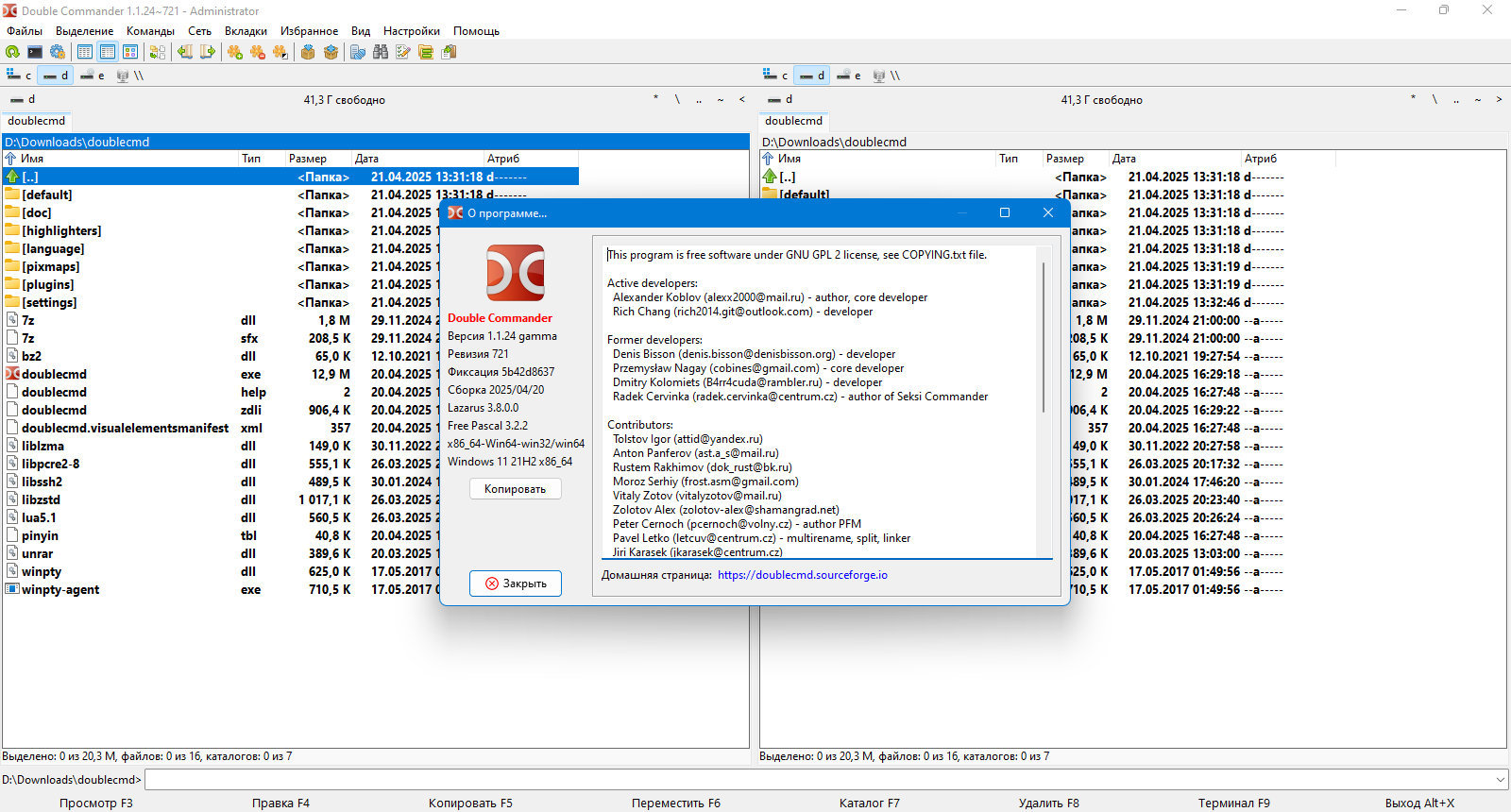Click the Копировать button in About dialog
Screen dimensions: 1511x812
pyautogui.click(x=516, y=489)
